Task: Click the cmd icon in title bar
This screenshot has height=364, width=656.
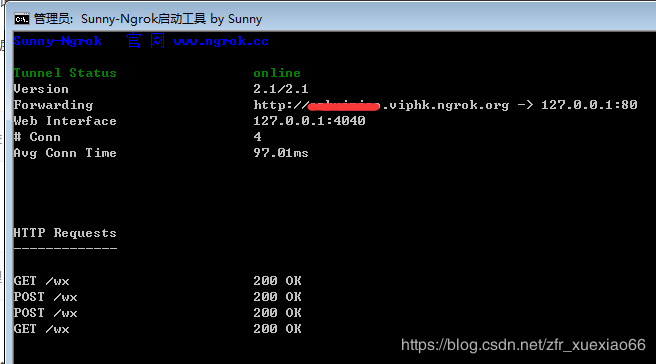Action: 21,19
